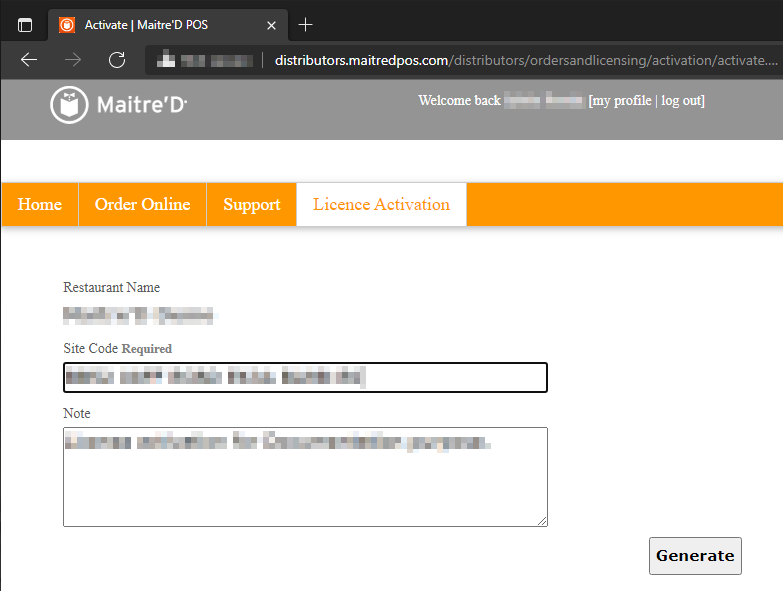Click the browser forward arrow
Screen dimensions: 783x591
[73, 60]
